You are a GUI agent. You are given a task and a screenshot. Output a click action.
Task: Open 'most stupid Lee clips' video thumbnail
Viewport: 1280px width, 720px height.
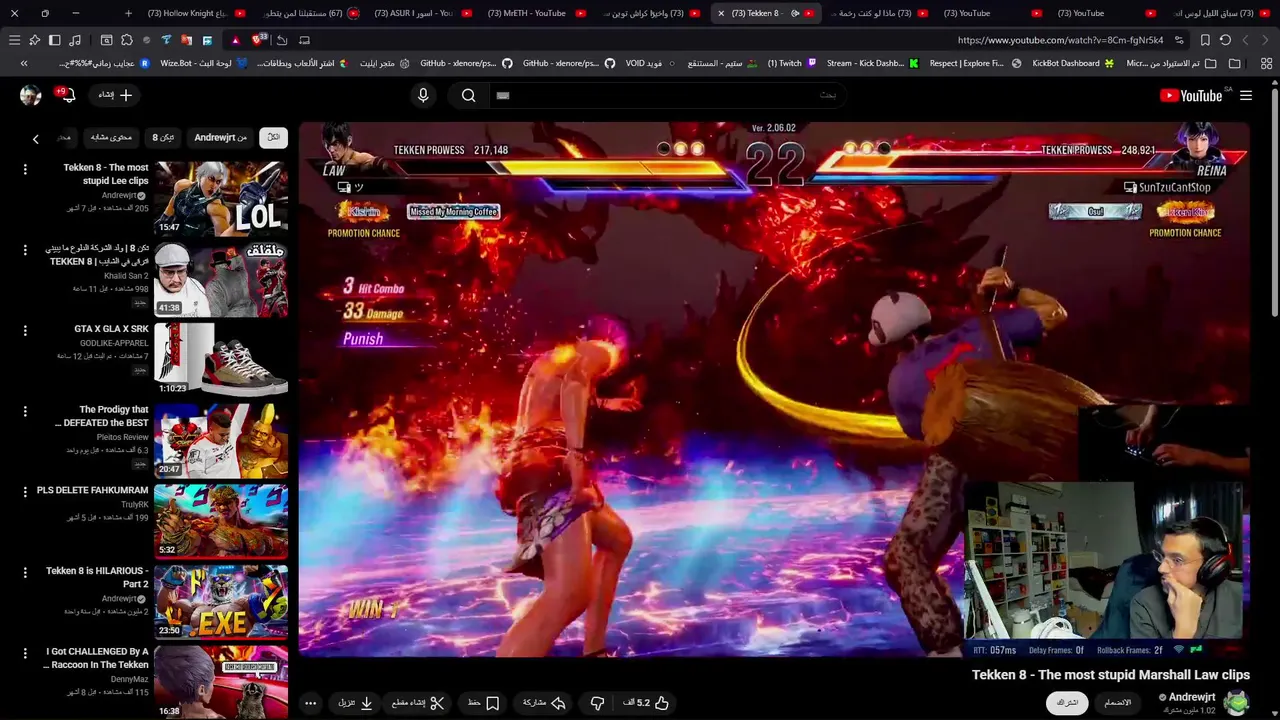click(221, 198)
